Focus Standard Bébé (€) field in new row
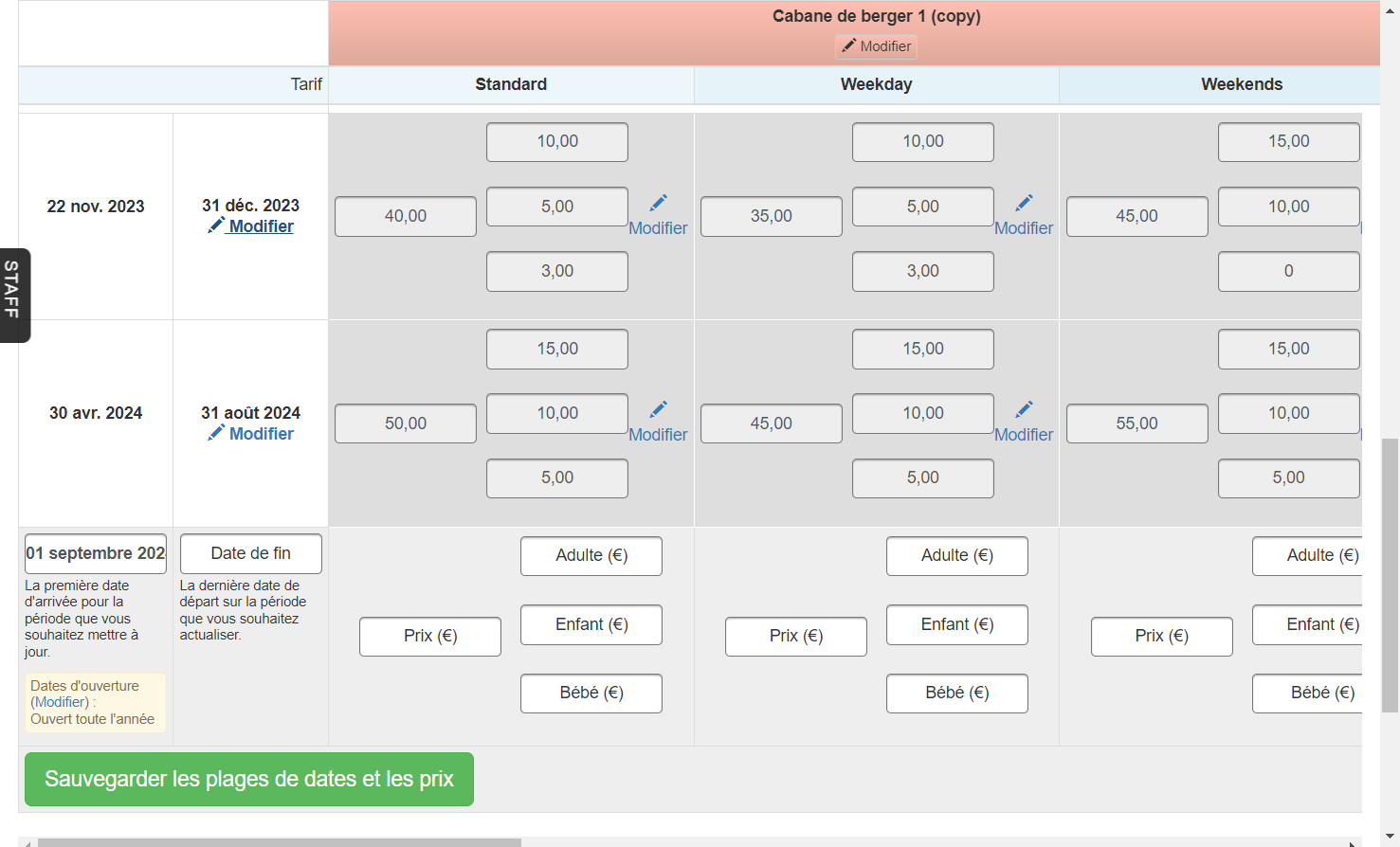The width and height of the screenshot is (1400, 847). [x=591, y=694]
